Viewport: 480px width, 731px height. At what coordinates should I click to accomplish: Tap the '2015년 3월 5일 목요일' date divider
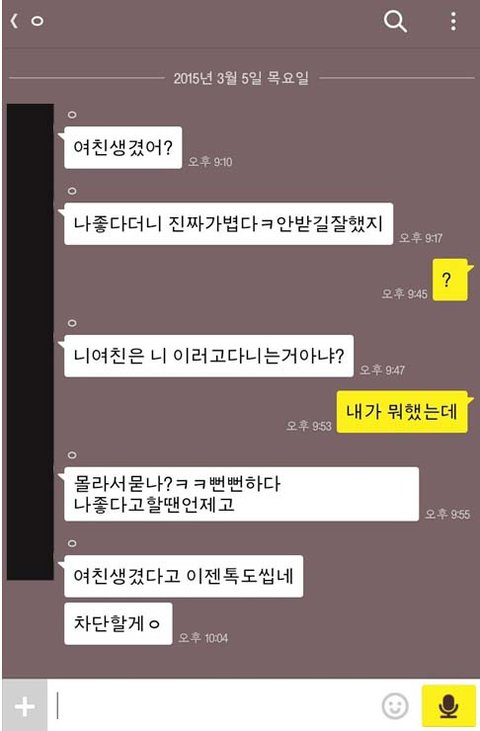tap(241, 78)
